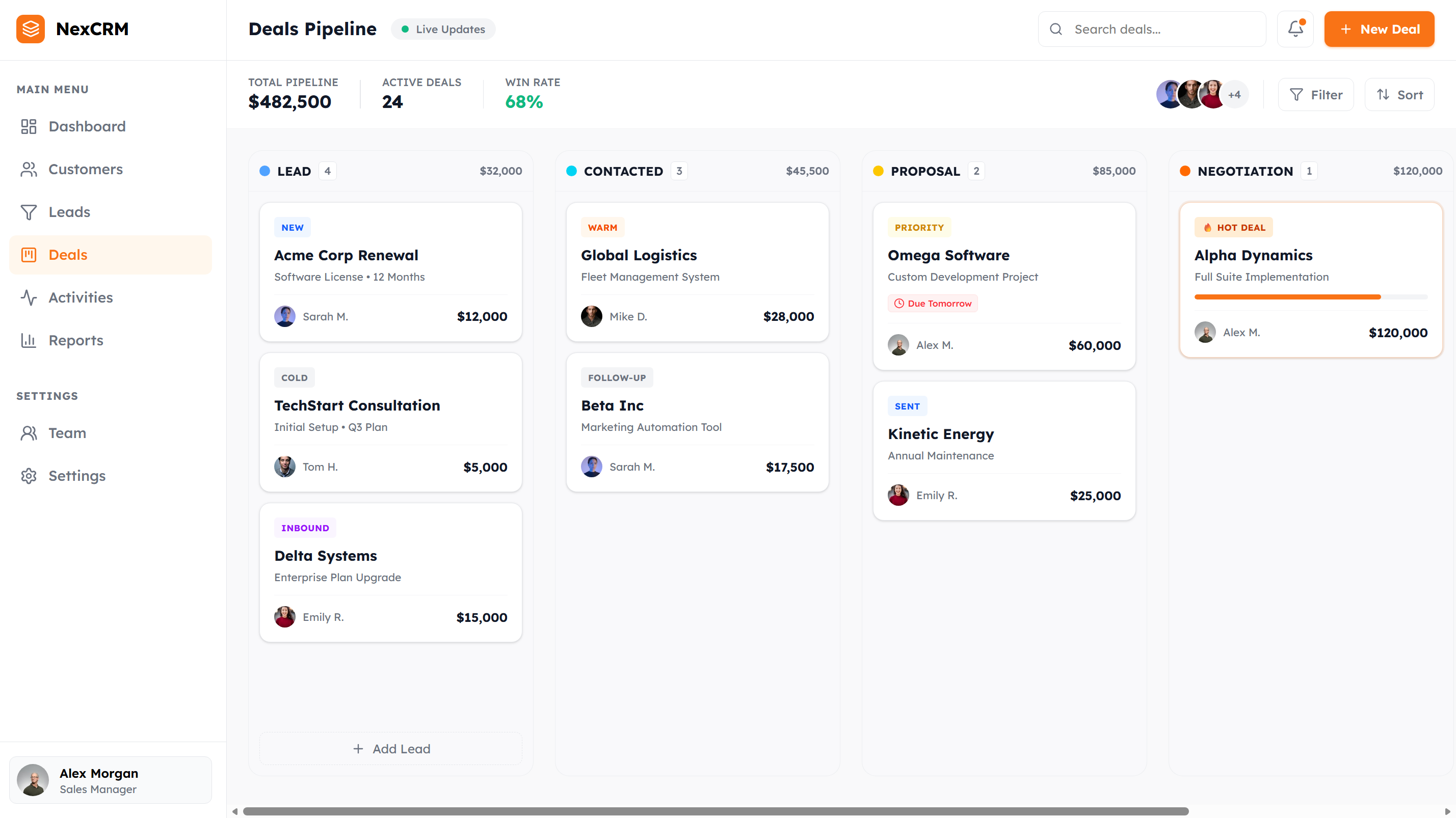The width and height of the screenshot is (1456, 818).
Task: Select Team in the settings menu
Action: (x=67, y=433)
